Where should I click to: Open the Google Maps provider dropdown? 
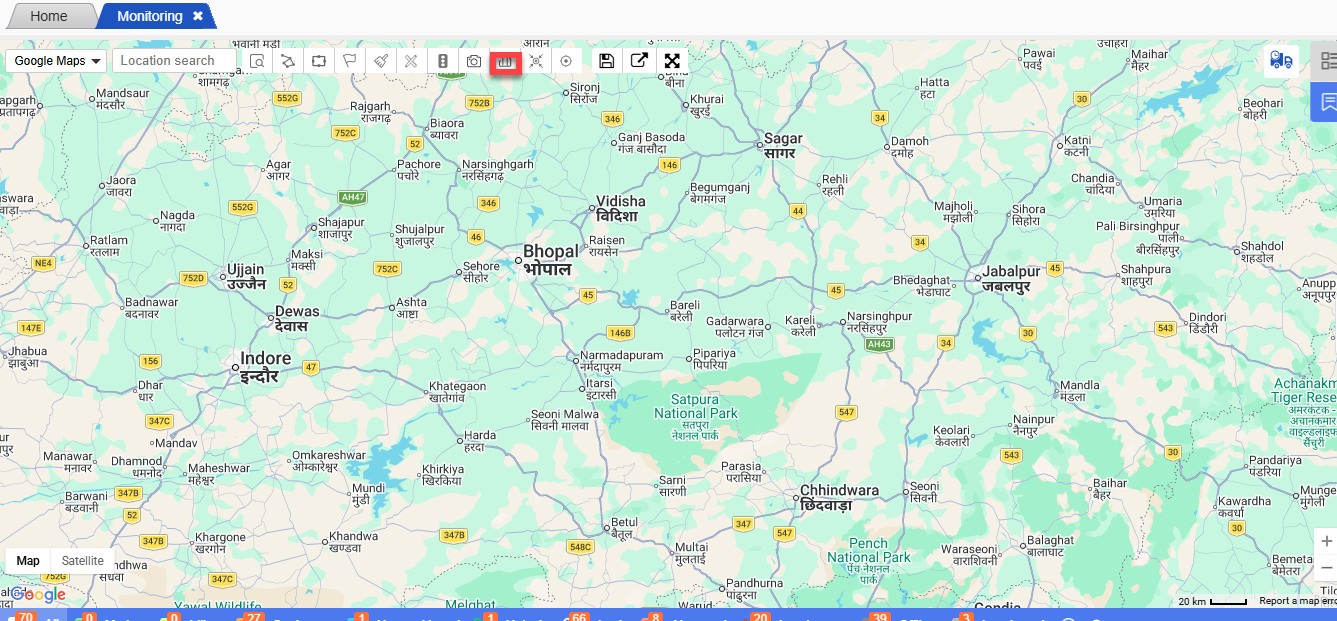point(59,61)
